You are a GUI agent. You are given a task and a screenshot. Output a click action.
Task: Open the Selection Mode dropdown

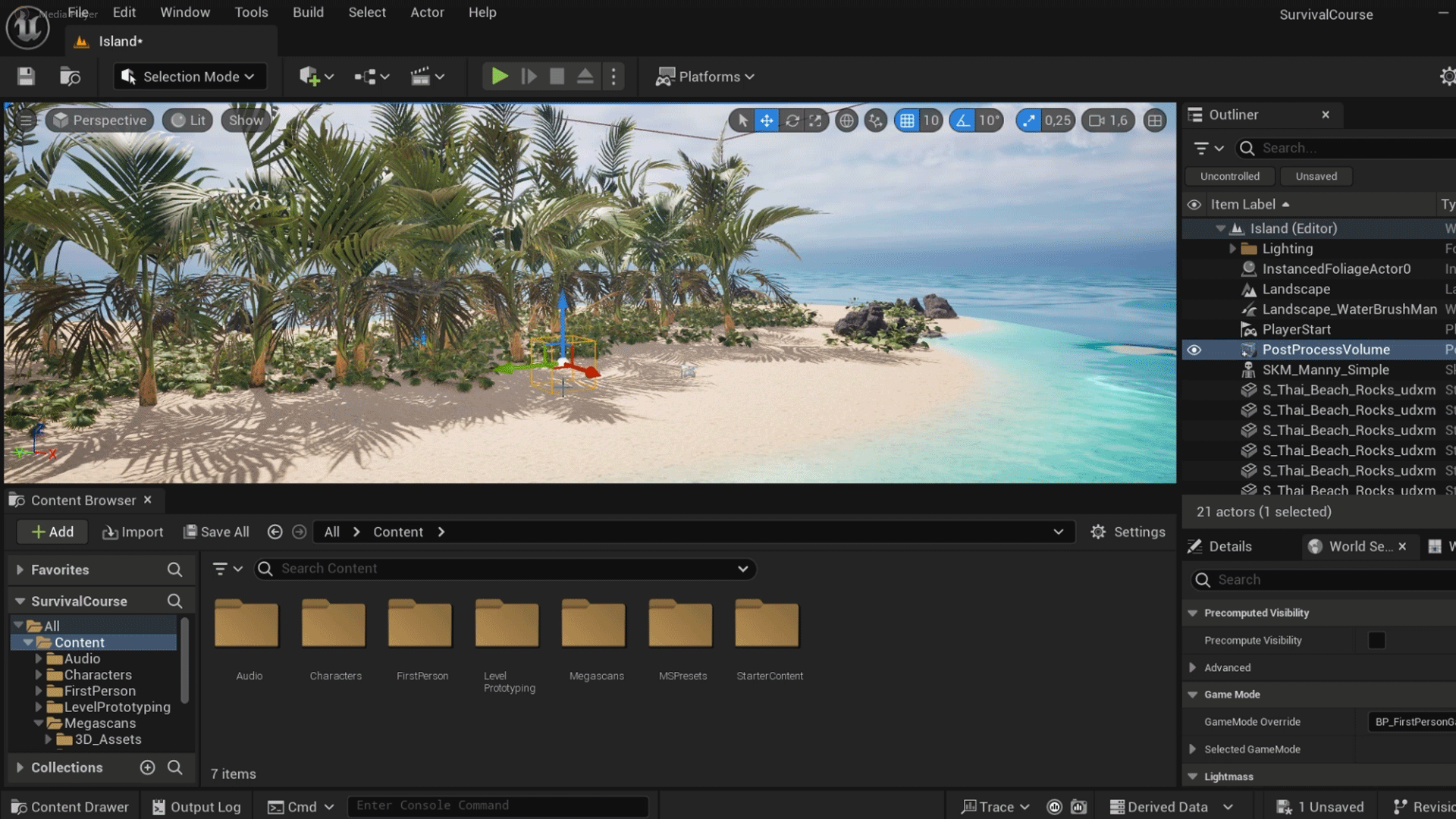click(189, 76)
